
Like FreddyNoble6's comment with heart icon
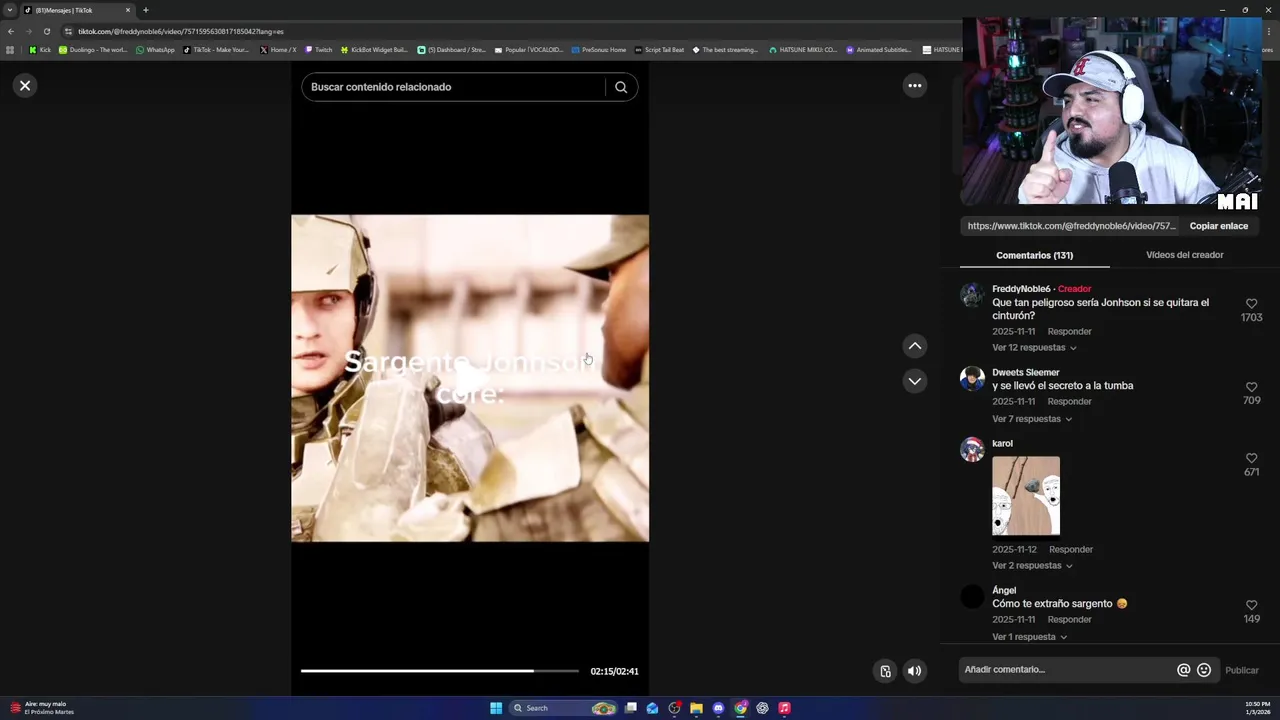tap(1251, 303)
